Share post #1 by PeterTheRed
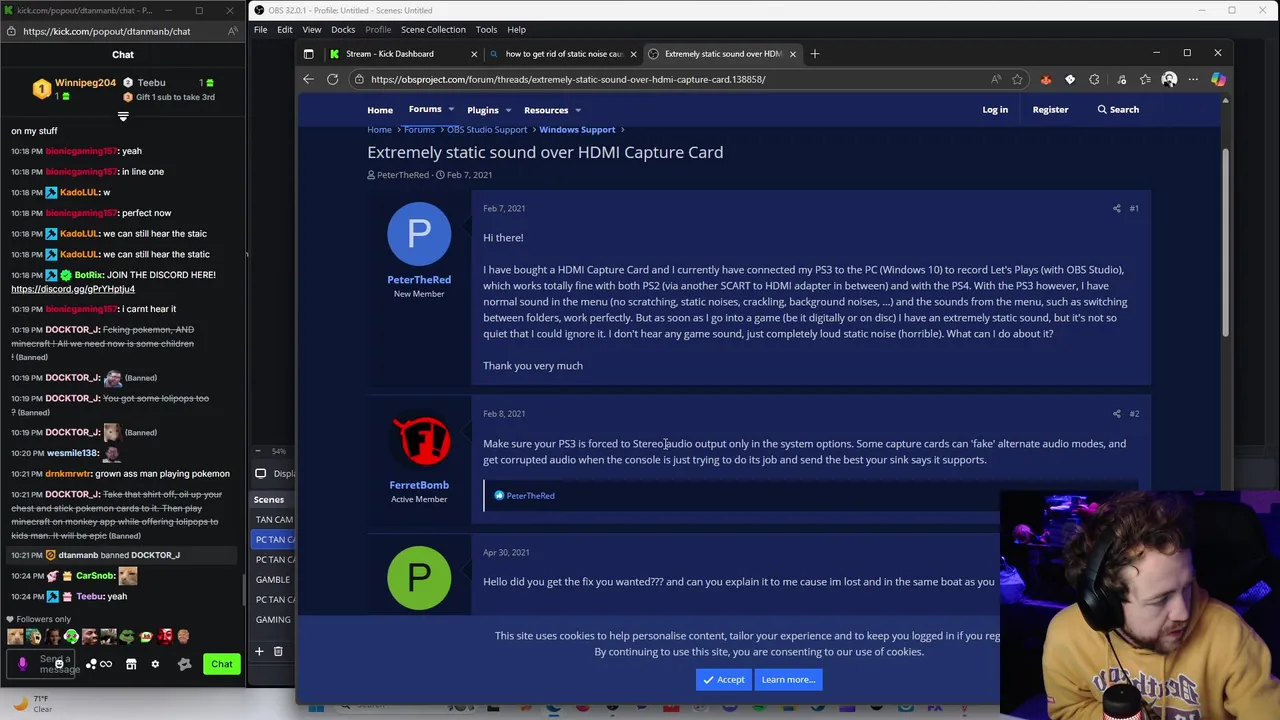The height and width of the screenshot is (720, 1280). tap(1117, 208)
